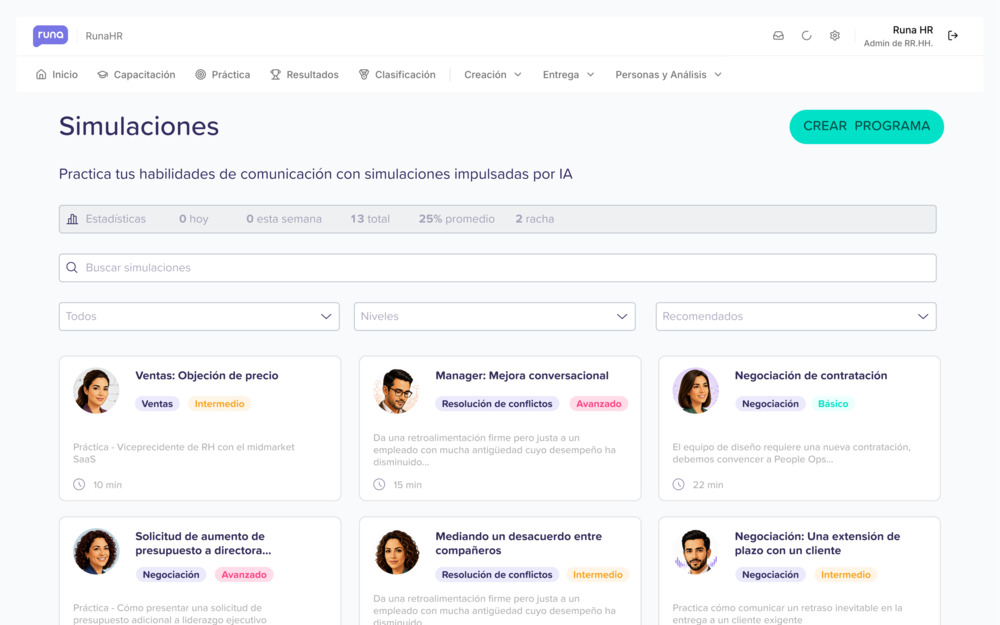
Task: Expand the Personas y Análisis menu
Action: (x=668, y=75)
